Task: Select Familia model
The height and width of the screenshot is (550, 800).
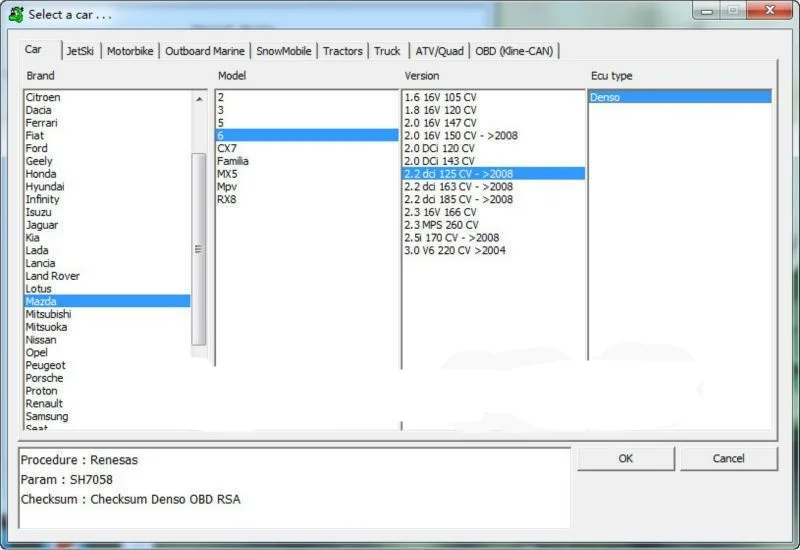Action: coord(307,161)
